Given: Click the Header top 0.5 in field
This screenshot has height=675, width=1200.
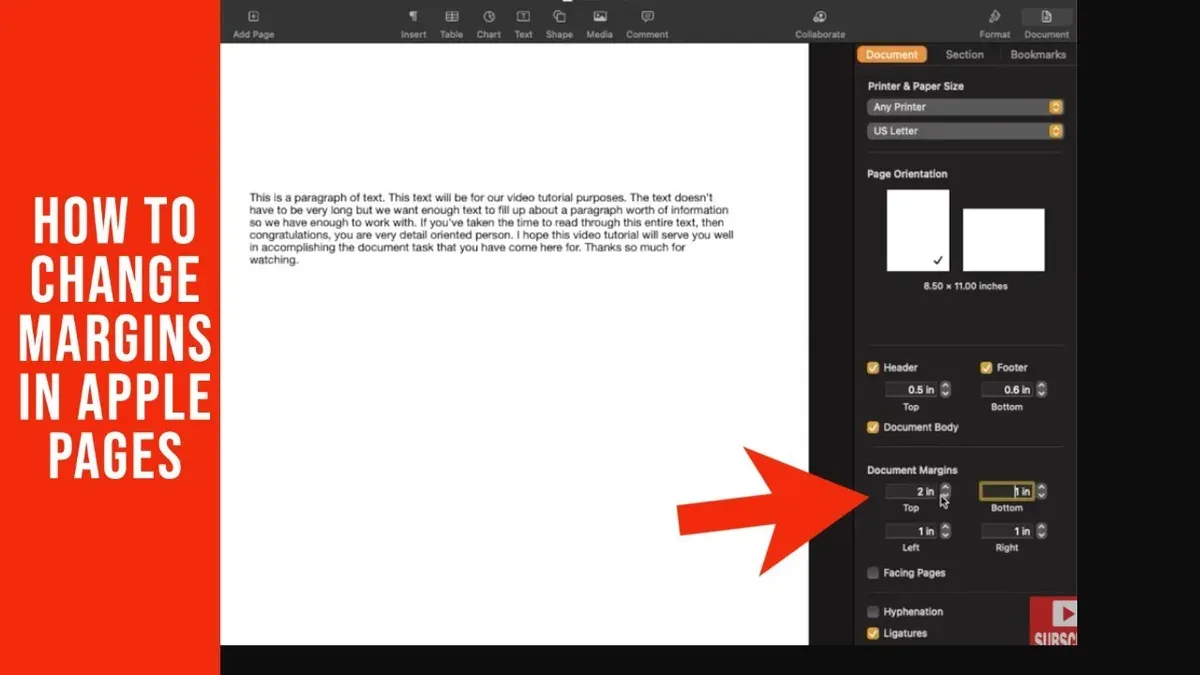Looking at the screenshot, I should [912, 390].
